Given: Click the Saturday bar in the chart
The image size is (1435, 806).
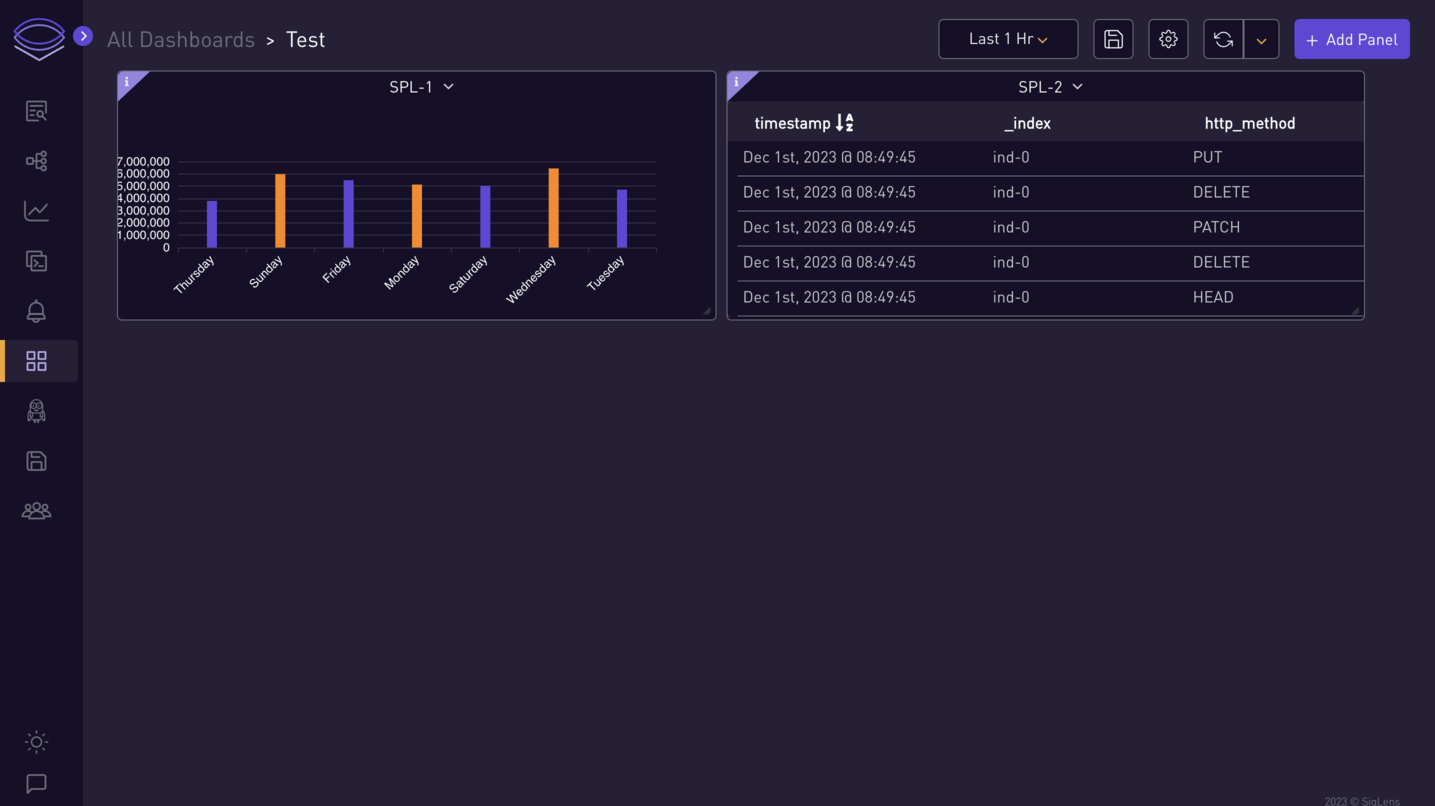Looking at the screenshot, I should (x=485, y=217).
